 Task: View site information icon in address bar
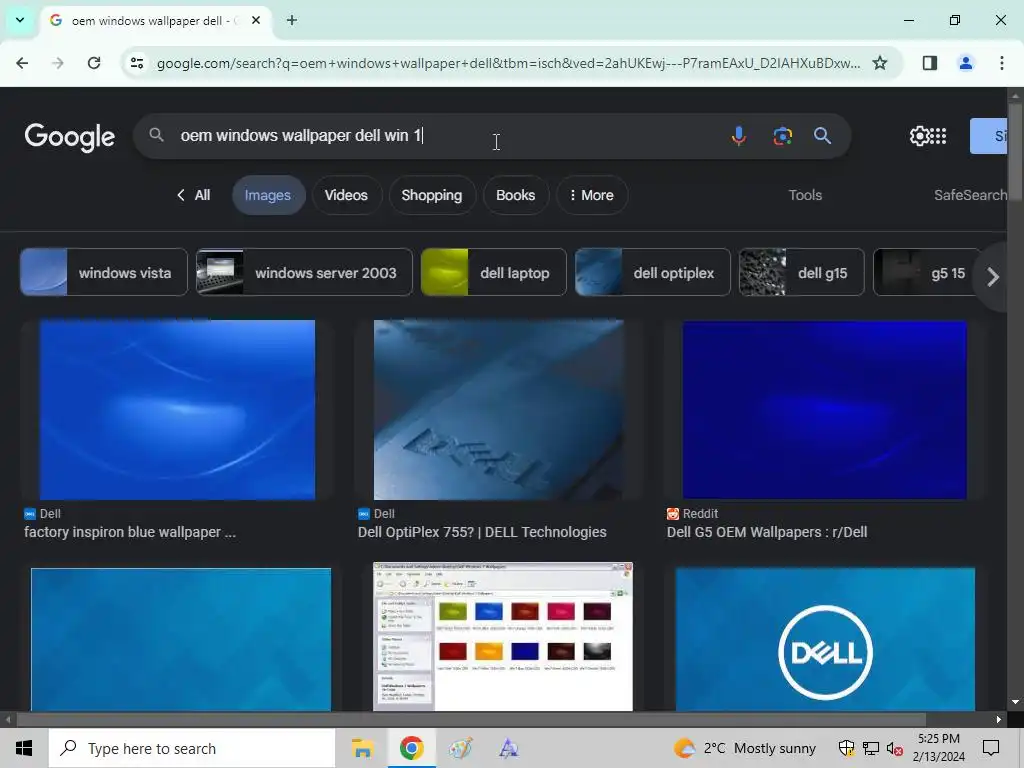[x=136, y=63]
